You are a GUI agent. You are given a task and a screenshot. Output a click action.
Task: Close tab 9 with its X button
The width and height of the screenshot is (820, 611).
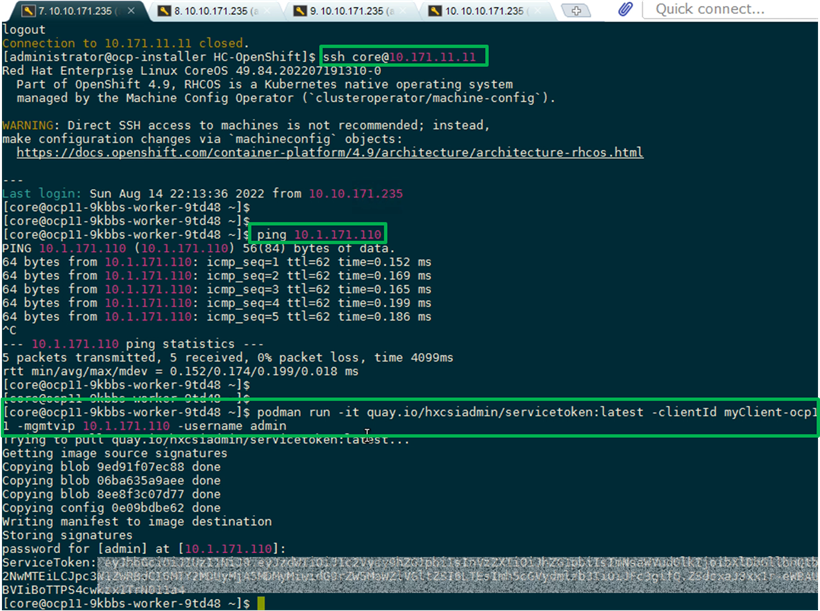tap(405, 10)
